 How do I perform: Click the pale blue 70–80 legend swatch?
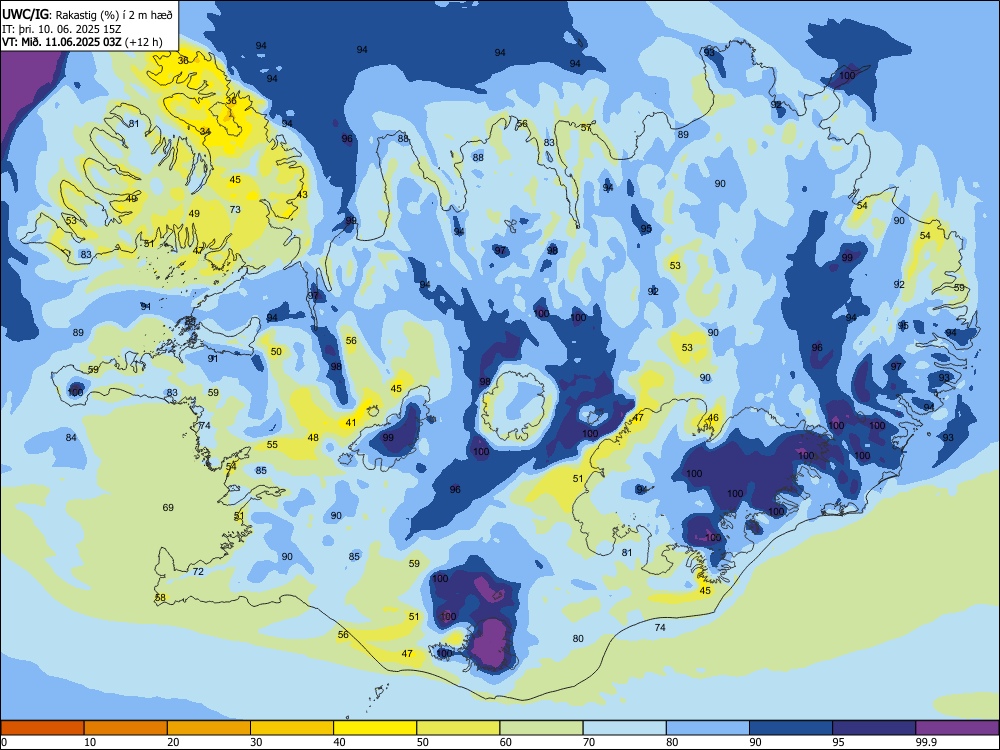pos(624,728)
